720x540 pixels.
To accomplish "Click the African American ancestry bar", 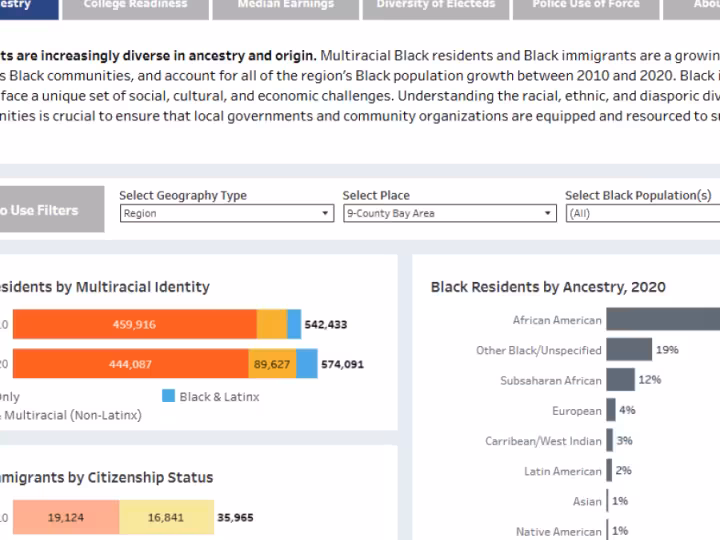I will [x=662, y=320].
